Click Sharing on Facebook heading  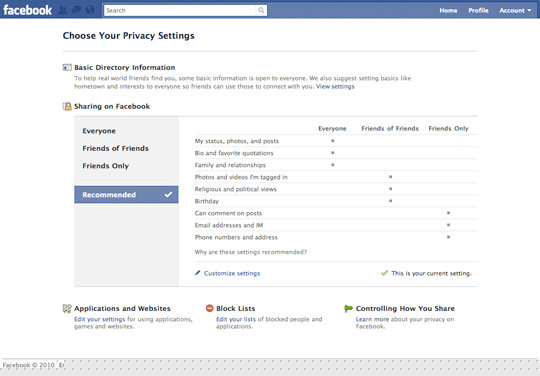pos(112,106)
